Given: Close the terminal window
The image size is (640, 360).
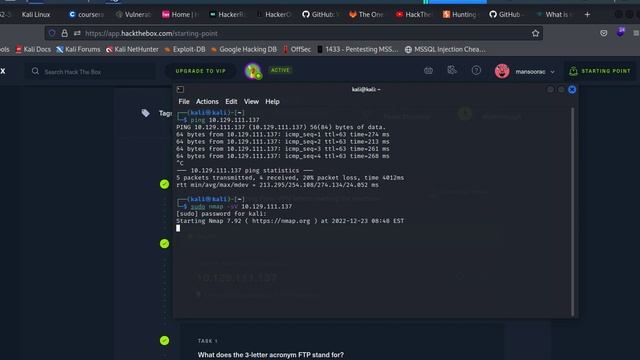Looking at the screenshot, I should click(572, 89).
